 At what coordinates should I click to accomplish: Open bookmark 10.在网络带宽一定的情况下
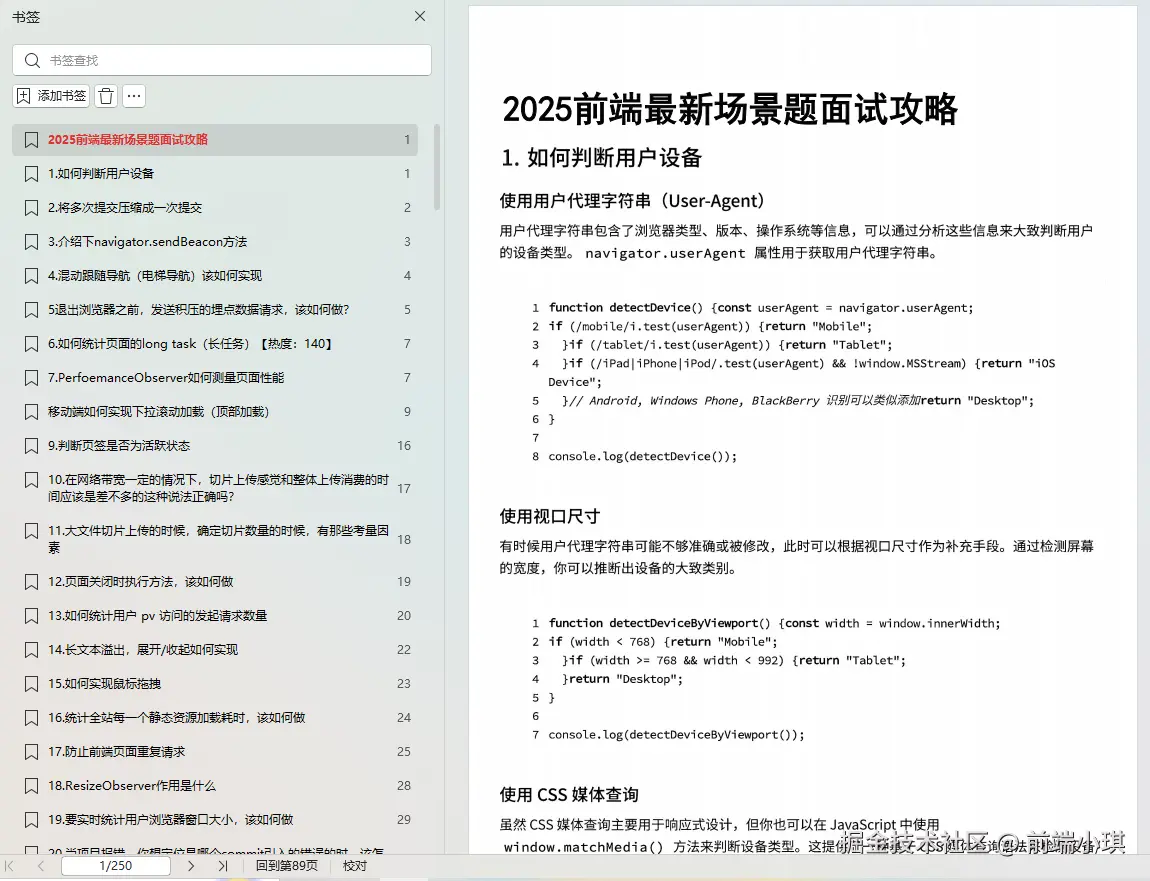click(x=215, y=488)
